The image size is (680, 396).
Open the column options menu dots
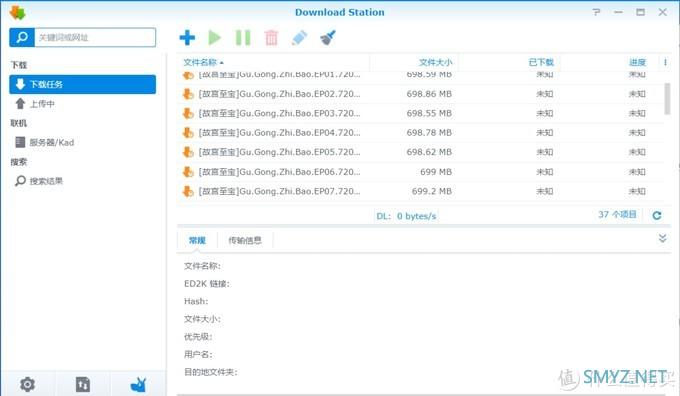tap(665, 62)
